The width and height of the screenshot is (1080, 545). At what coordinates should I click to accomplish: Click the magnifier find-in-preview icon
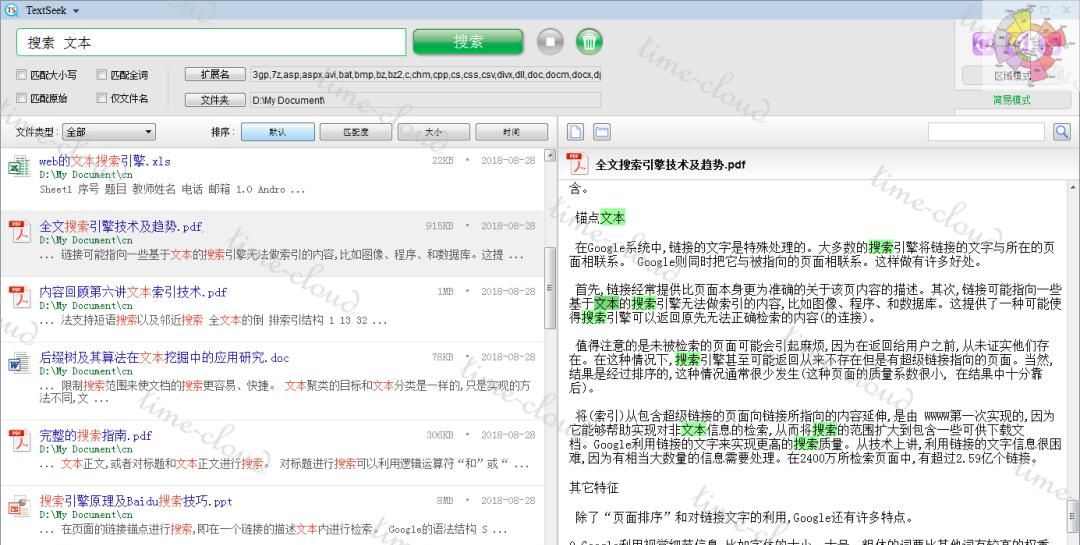click(1061, 132)
